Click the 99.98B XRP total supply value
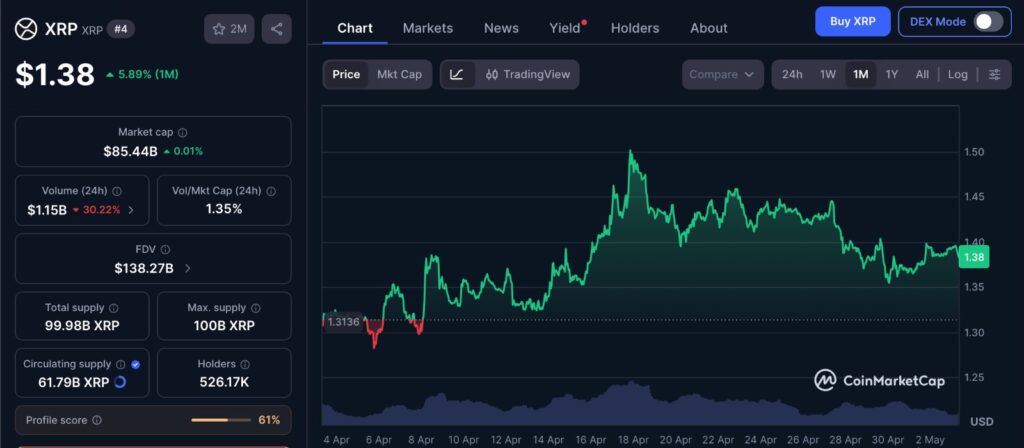The width and height of the screenshot is (1024, 448). [82, 325]
